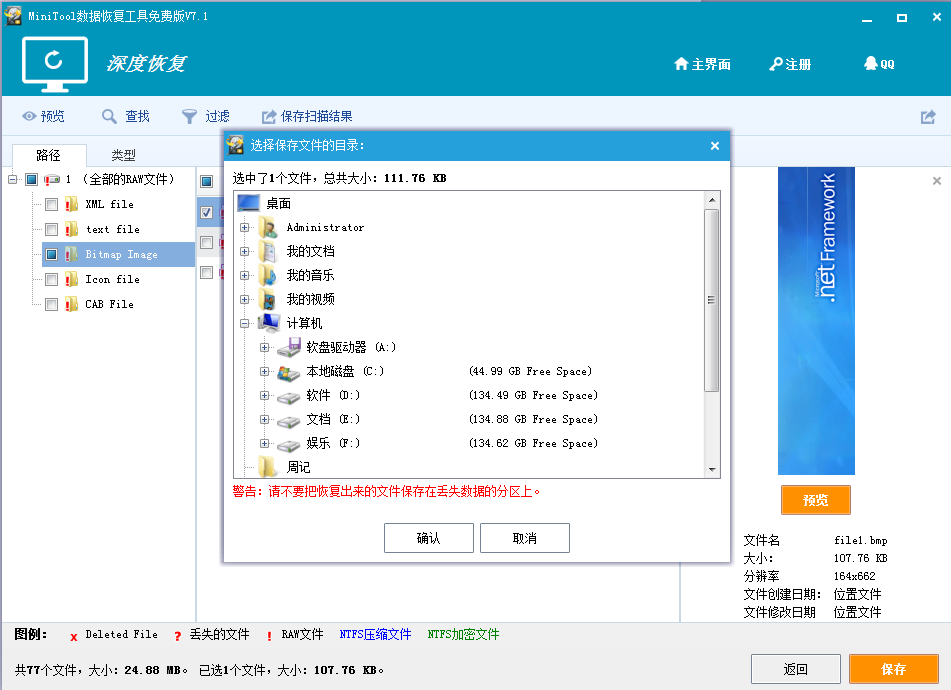Expand the local disk C: node

tap(264, 371)
